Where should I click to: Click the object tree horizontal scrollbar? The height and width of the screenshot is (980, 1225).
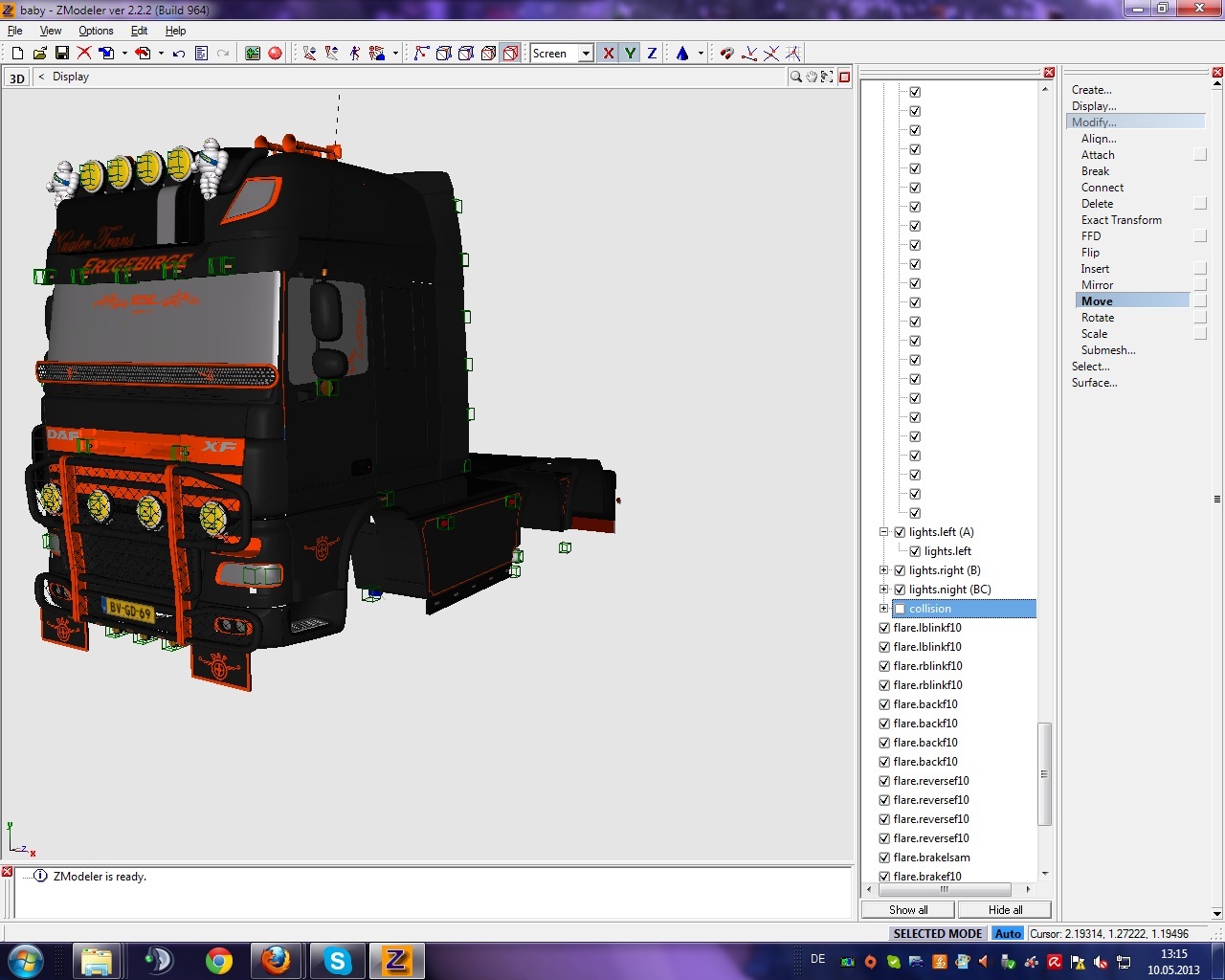click(944, 889)
